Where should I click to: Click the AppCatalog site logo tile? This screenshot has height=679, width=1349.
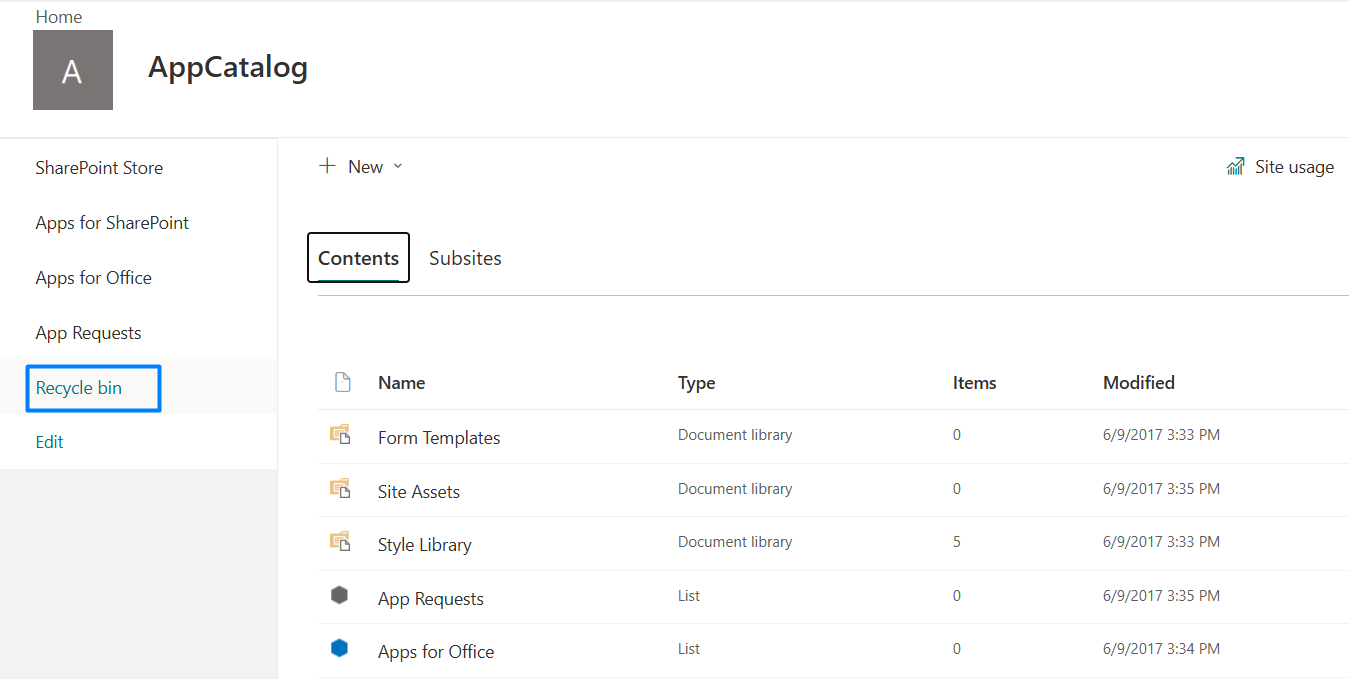point(73,70)
